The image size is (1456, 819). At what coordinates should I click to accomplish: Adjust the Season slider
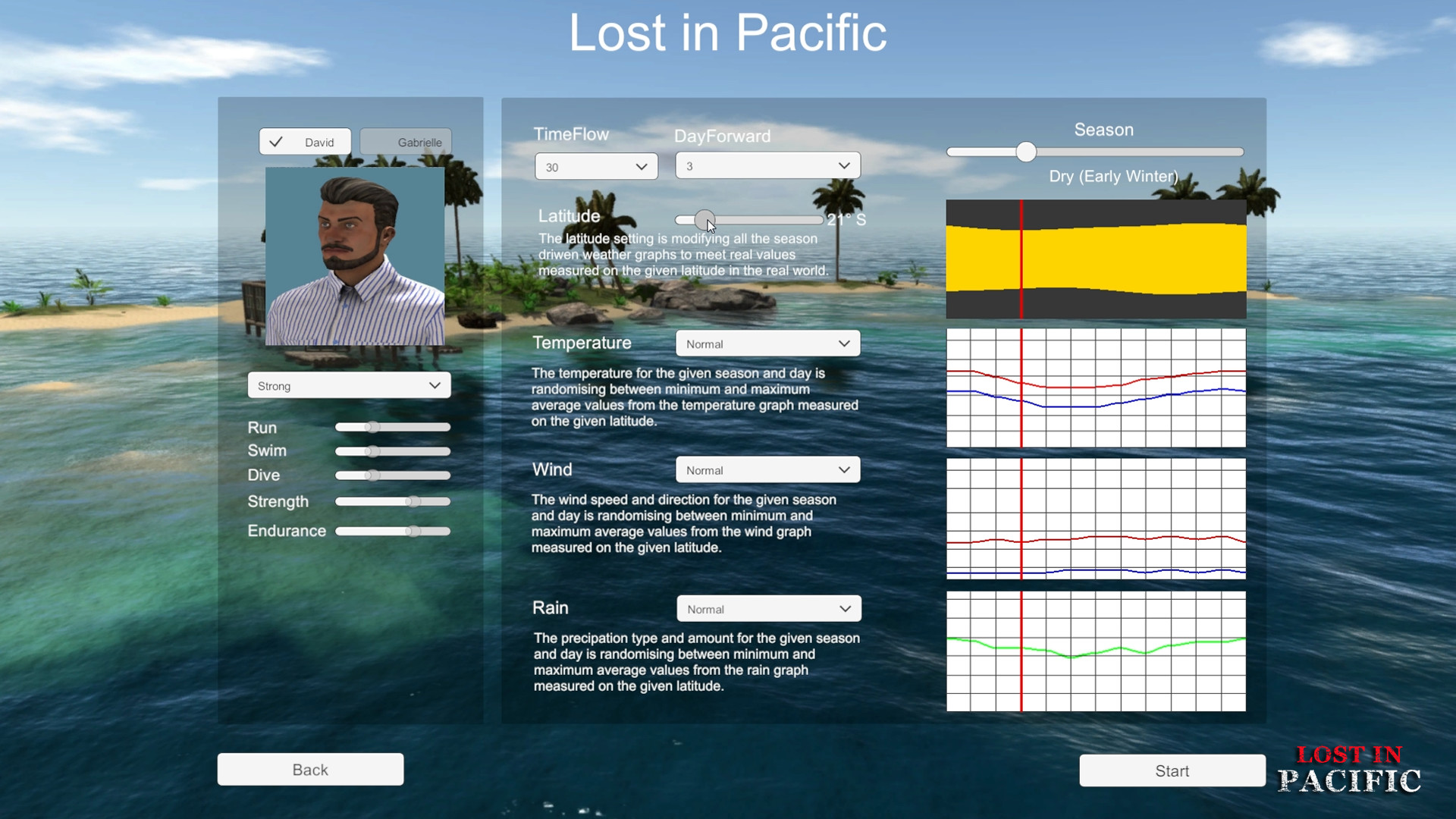(1027, 152)
